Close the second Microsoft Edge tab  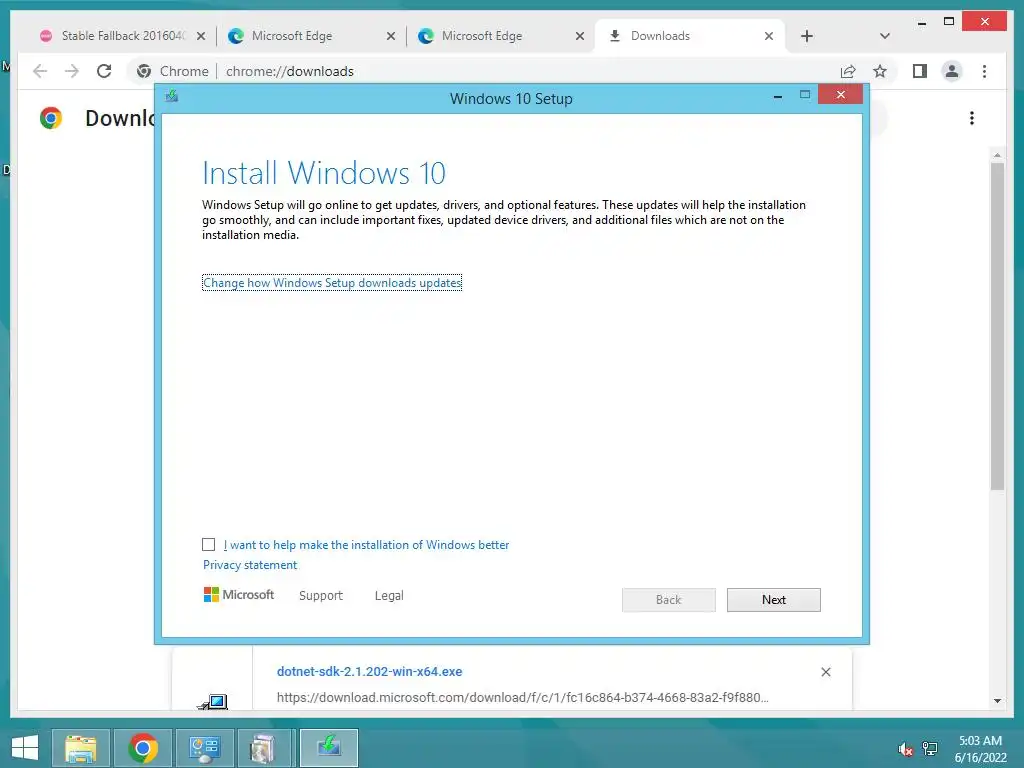click(x=580, y=36)
